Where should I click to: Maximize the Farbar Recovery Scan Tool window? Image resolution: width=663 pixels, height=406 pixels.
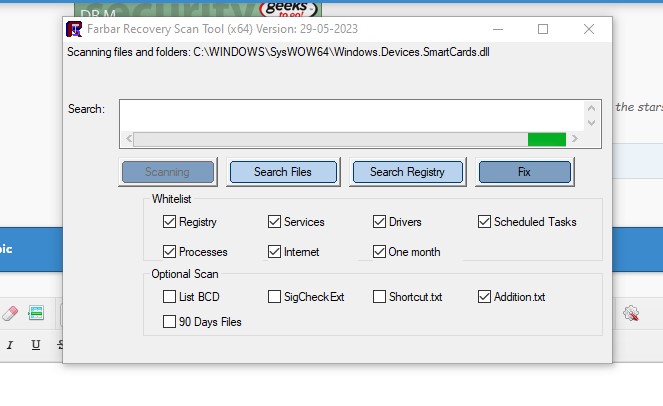543,29
